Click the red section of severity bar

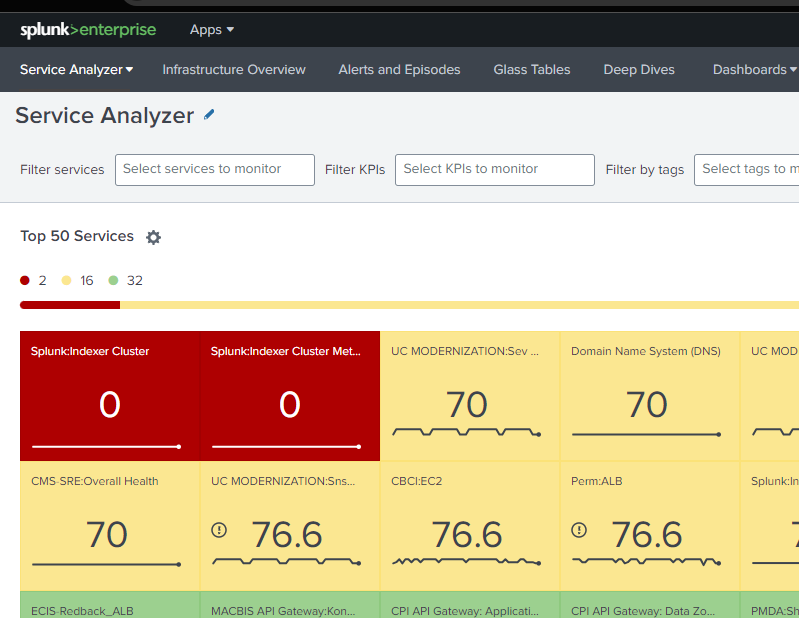pos(70,305)
